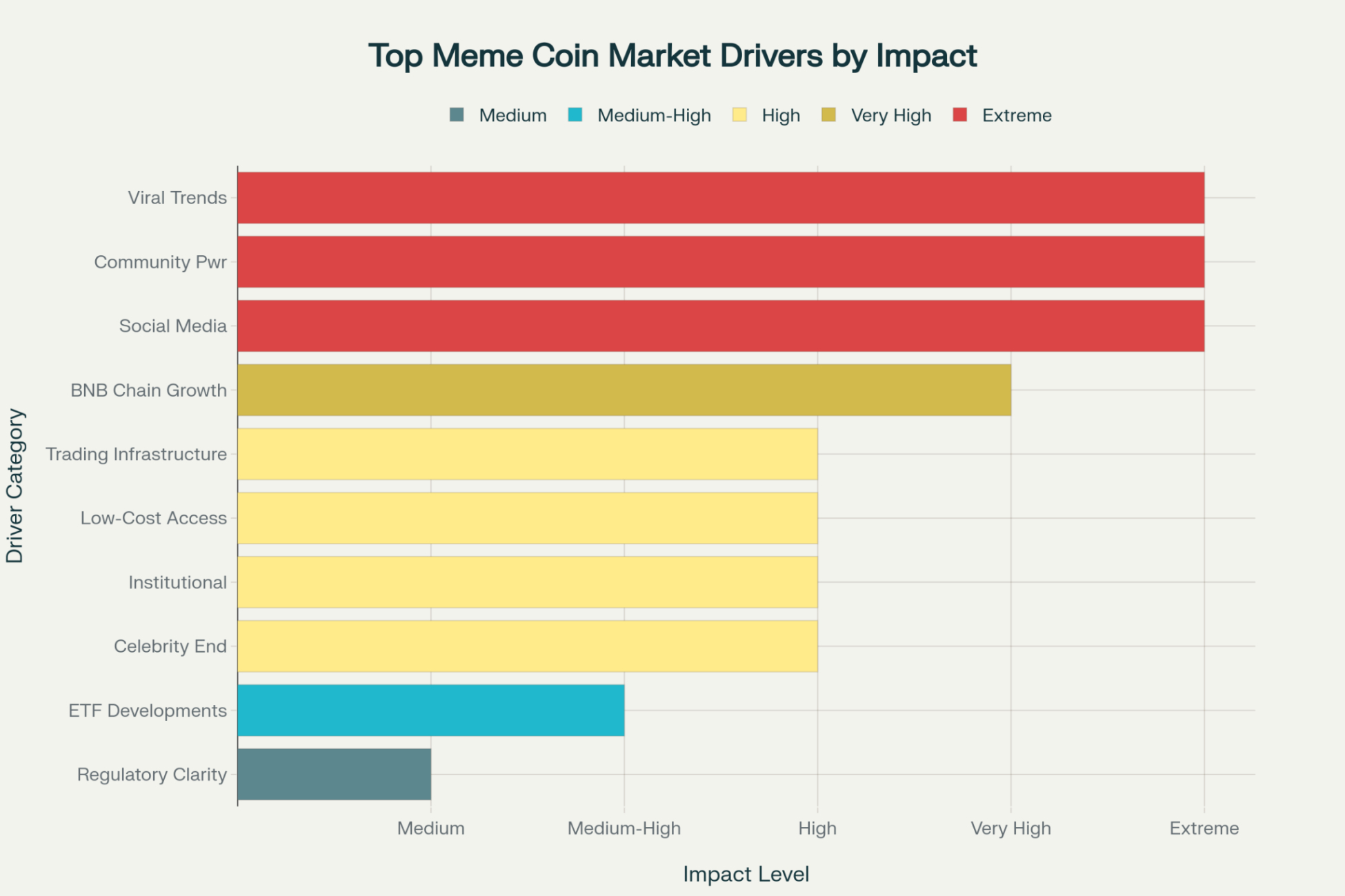Screen dimensions: 1345x896
Task: Click the Medium legend color swatch
Action: click(x=457, y=115)
